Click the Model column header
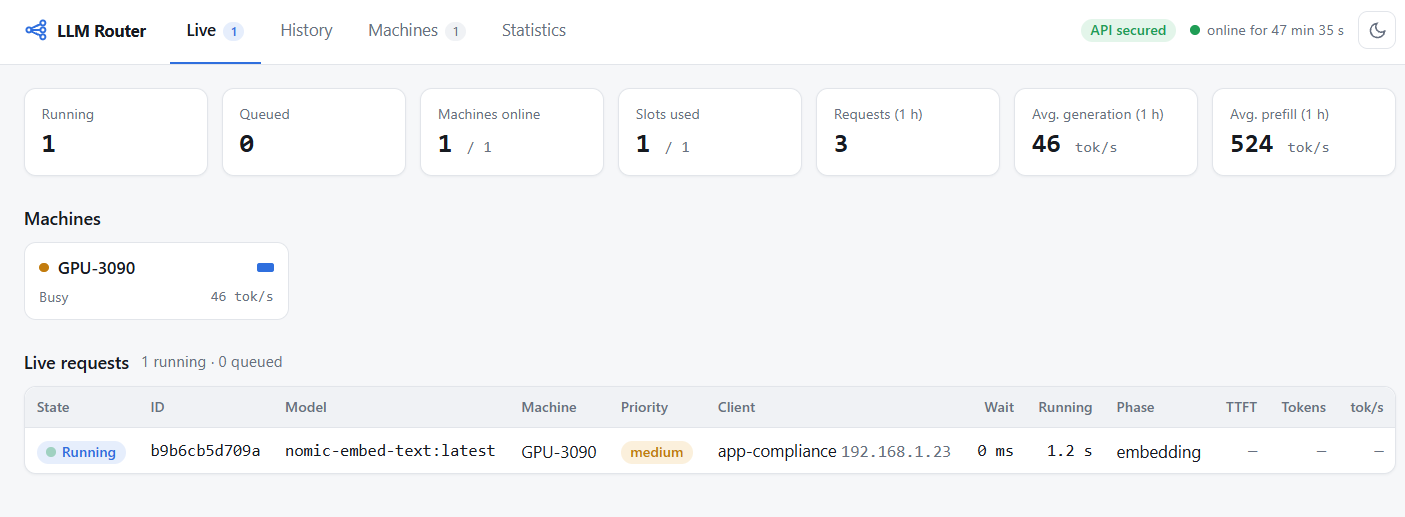The width and height of the screenshot is (1405, 517). coord(306,407)
